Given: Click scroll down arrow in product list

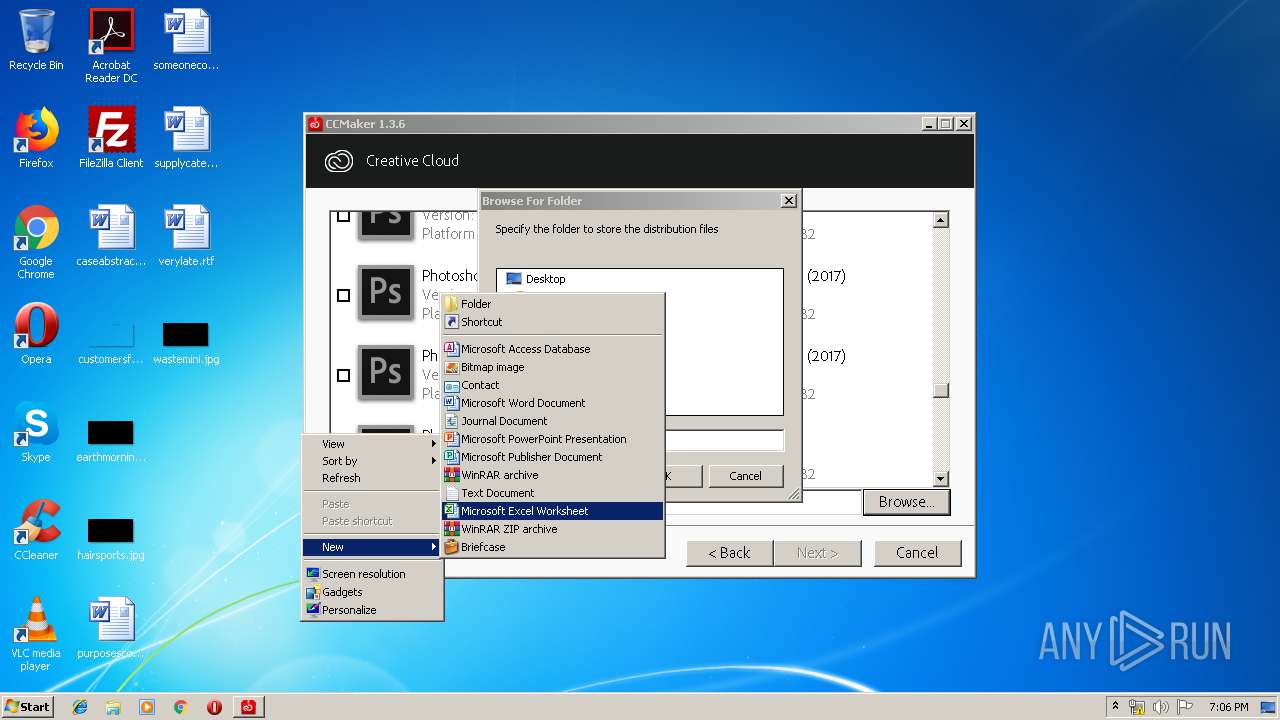Looking at the screenshot, I should (940, 479).
